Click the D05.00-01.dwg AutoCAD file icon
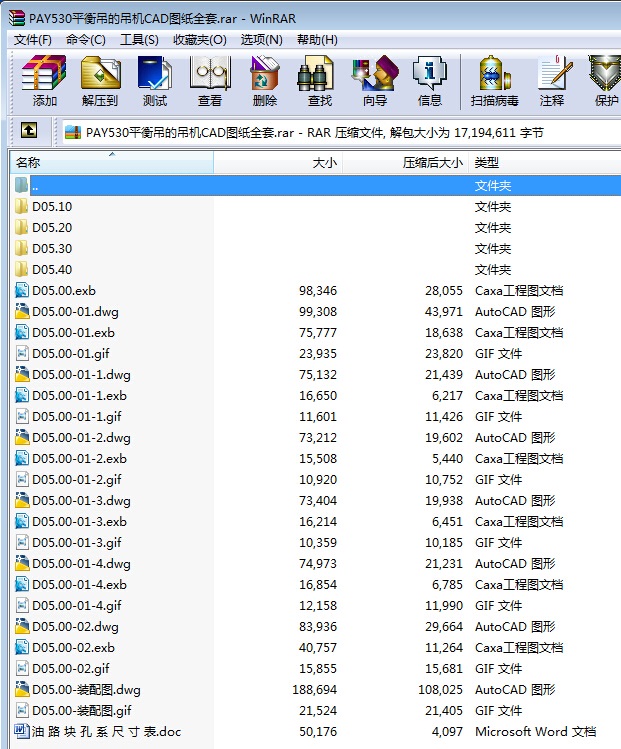The height and width of the screenshot is (749, 621). coord(22,311)
